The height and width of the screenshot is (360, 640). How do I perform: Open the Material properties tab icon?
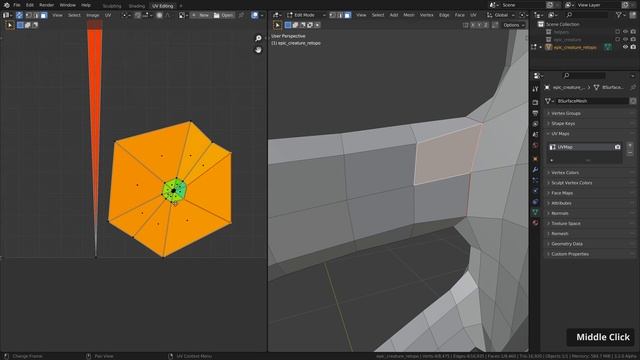(535, 223)
